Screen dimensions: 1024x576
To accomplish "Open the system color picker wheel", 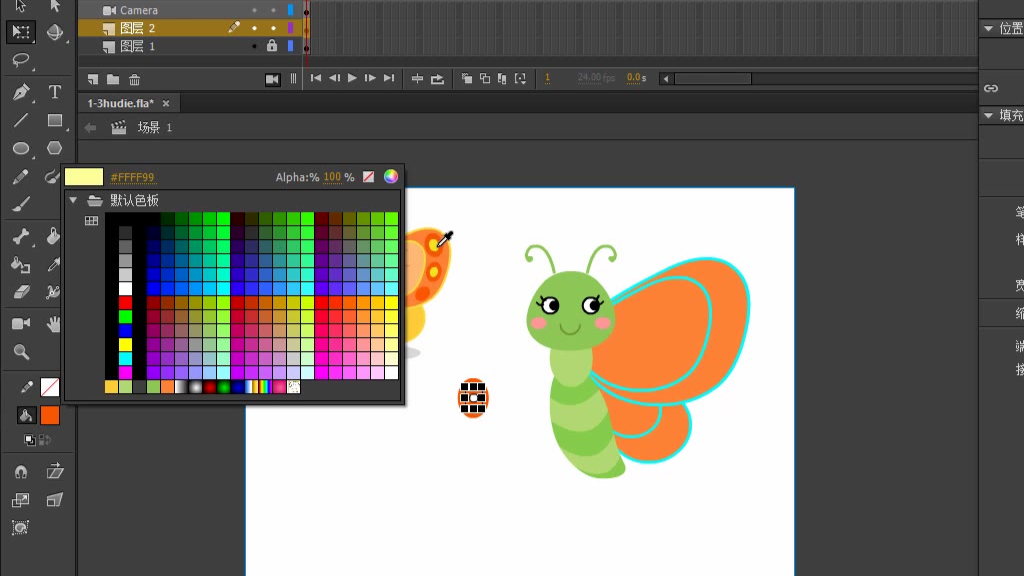I will (391, 177).
